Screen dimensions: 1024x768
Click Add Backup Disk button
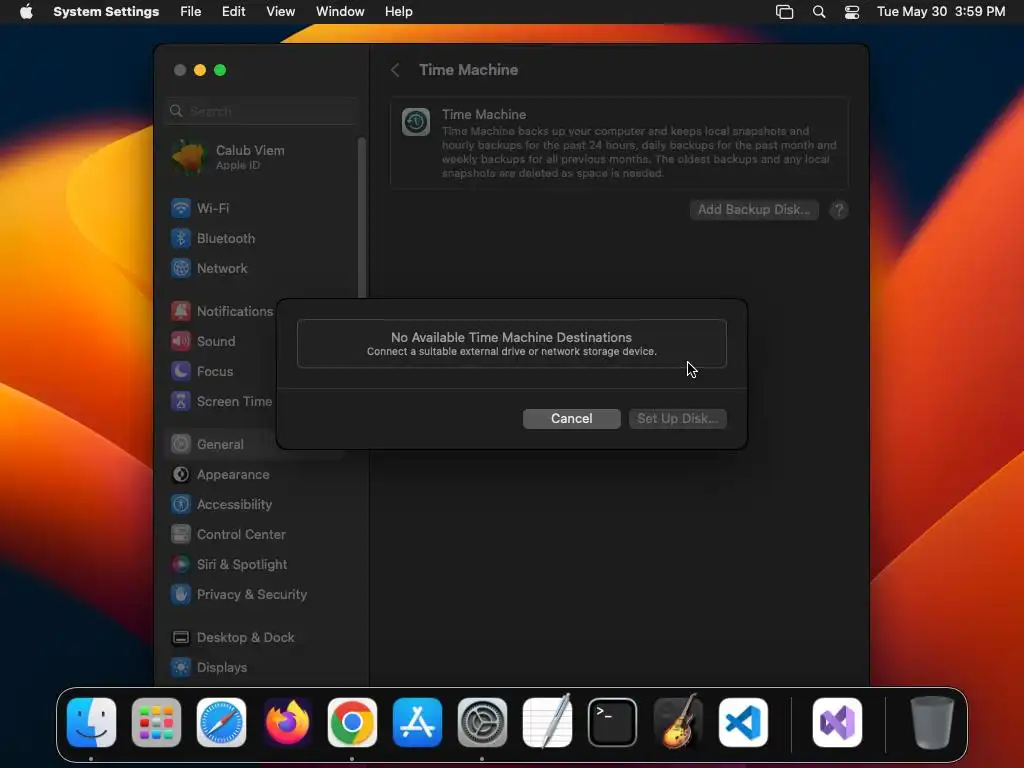click(754, 210)
